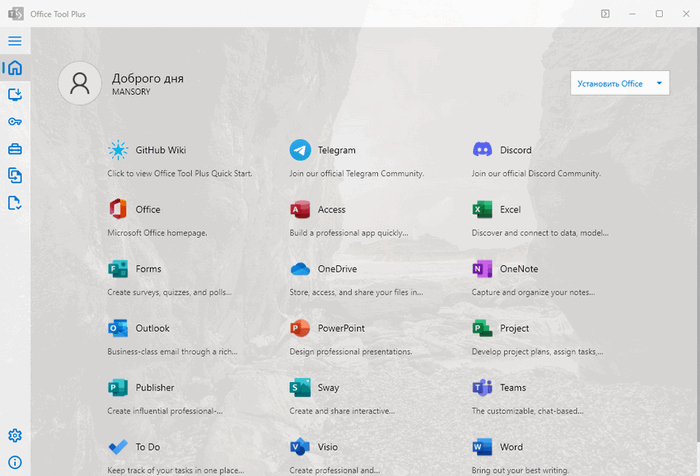The height and width of the screenshot is (476, 700).
Task: Open the document convert sidebar icon
Action: tap(15, 176)
